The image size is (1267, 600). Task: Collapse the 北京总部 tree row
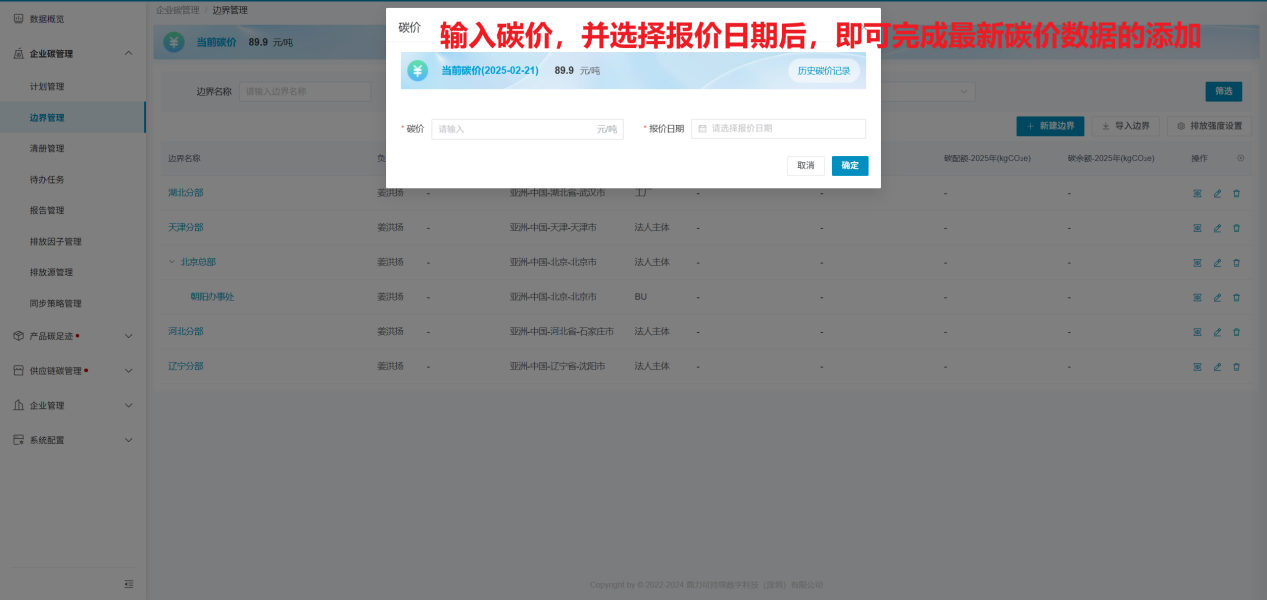(x=171, y=263)
